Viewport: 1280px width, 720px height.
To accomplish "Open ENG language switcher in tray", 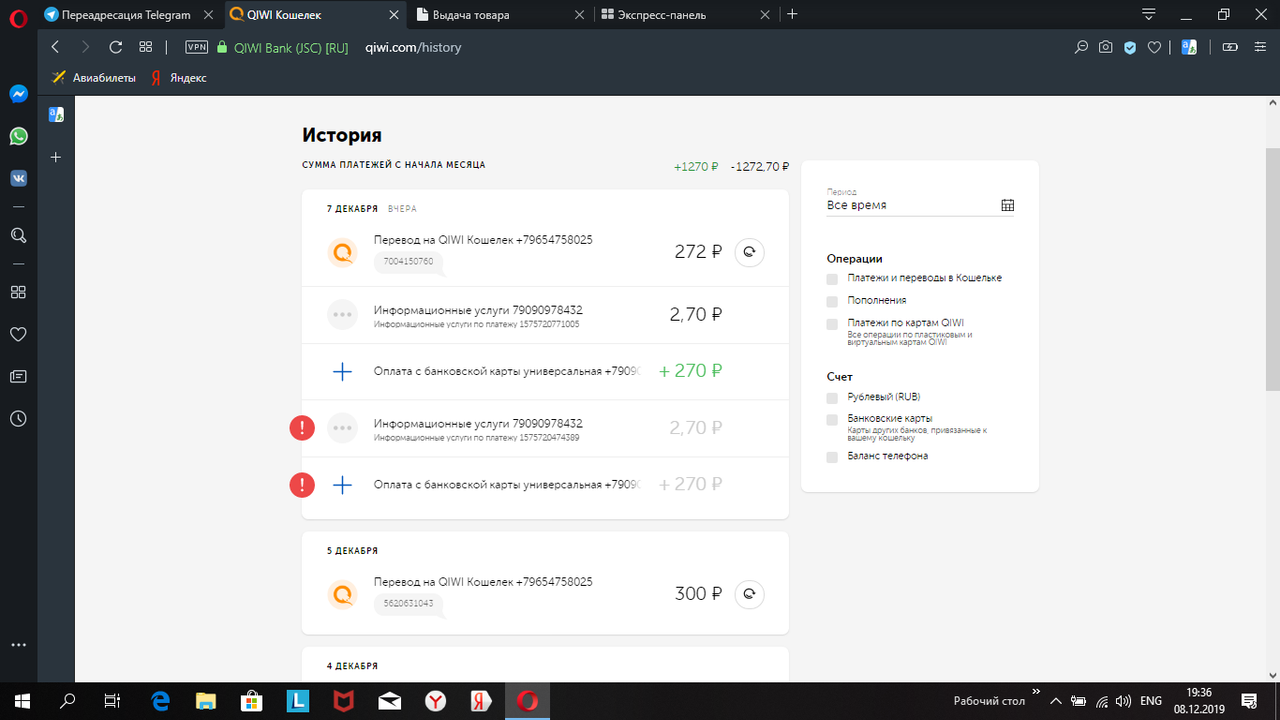I will [1151, 701].
